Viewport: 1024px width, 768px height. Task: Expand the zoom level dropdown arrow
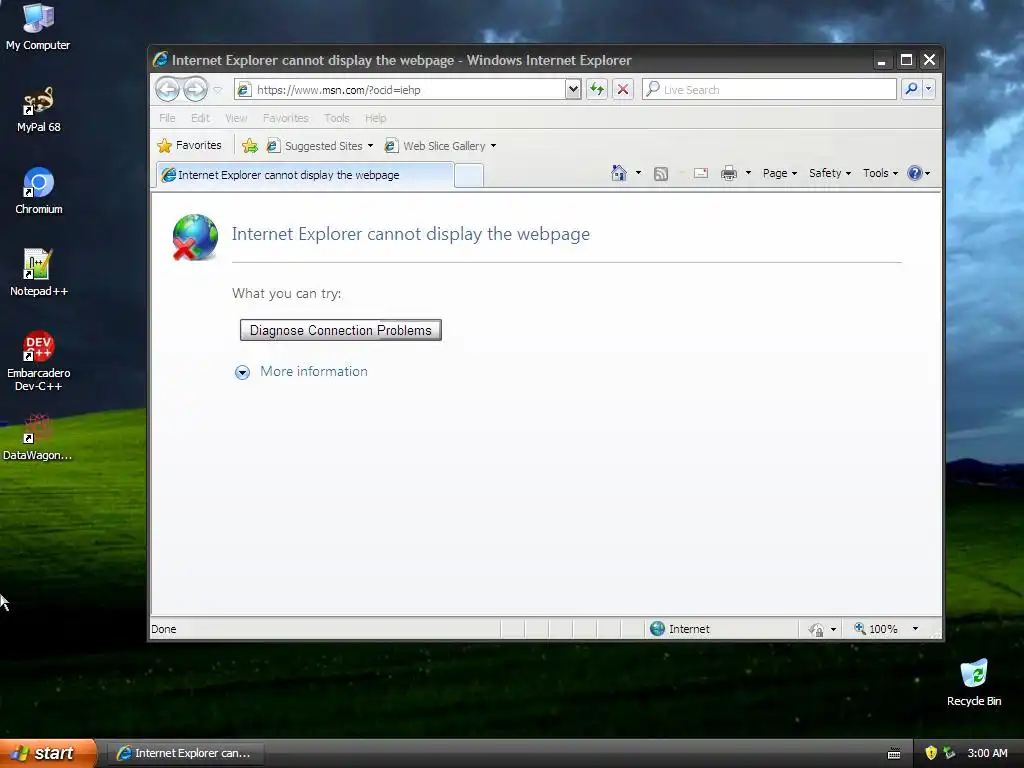click(915, 629)
